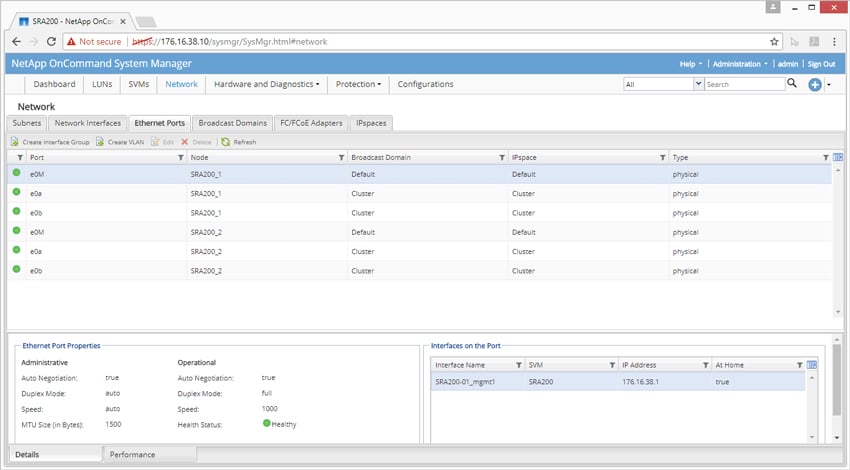Expand the Administration dropdown
Screen dimensions: 850x470
tap(740, 64)
